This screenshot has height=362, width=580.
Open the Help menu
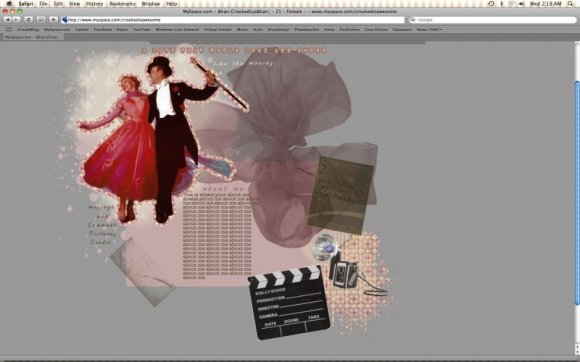pos(171,4)
